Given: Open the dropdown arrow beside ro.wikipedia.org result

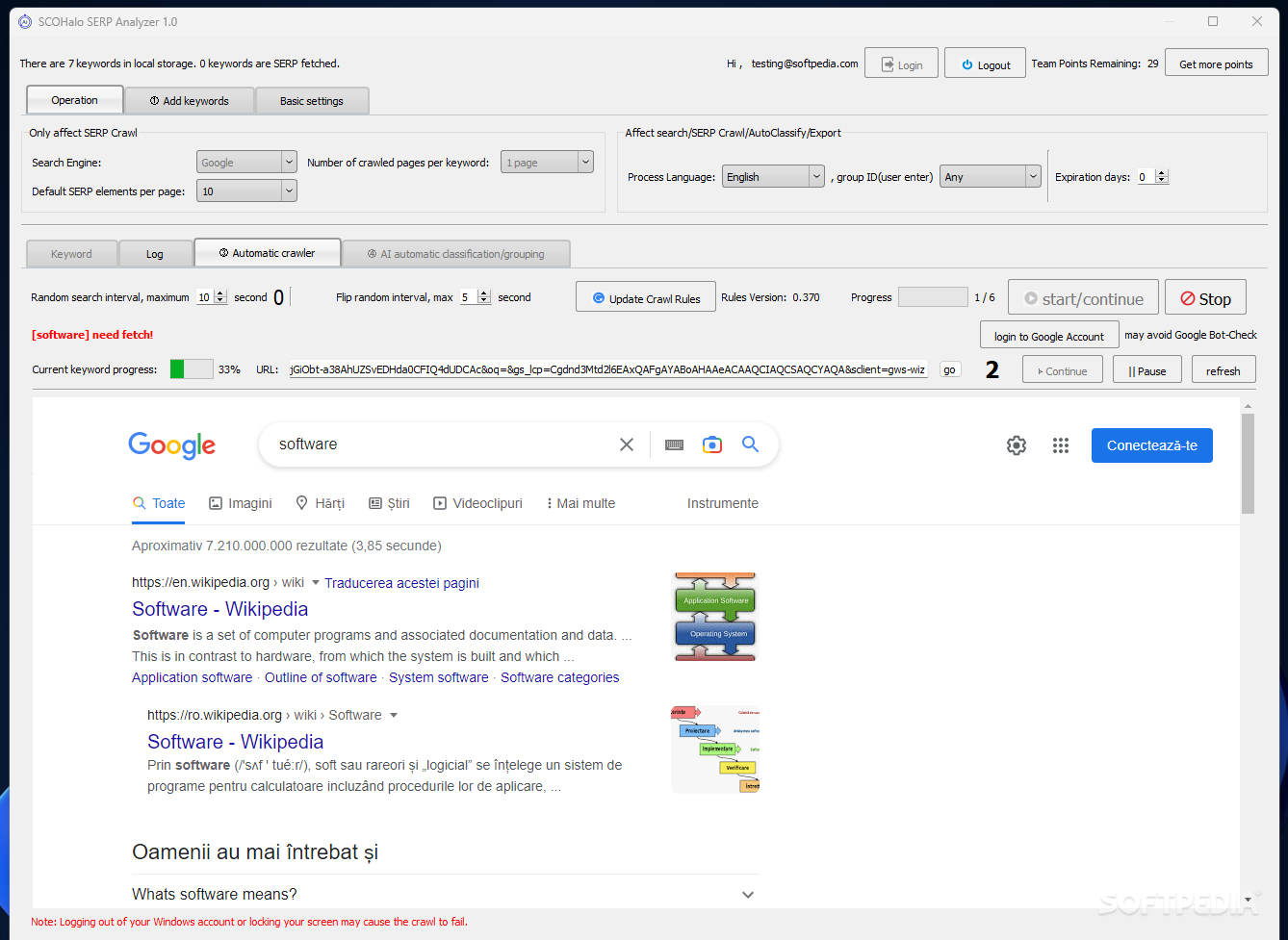Looking at the screenshot, I should [394, 715].
